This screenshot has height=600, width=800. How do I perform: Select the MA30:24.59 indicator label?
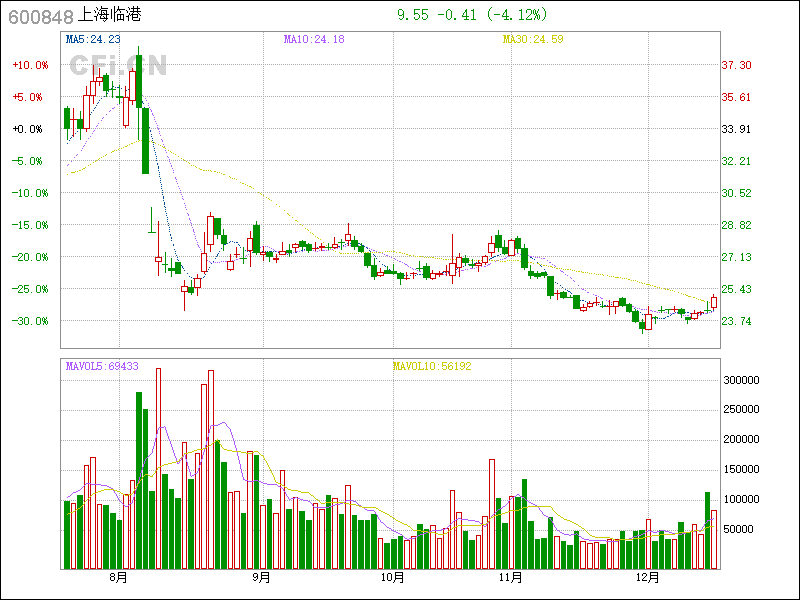(x=533, y=39)
